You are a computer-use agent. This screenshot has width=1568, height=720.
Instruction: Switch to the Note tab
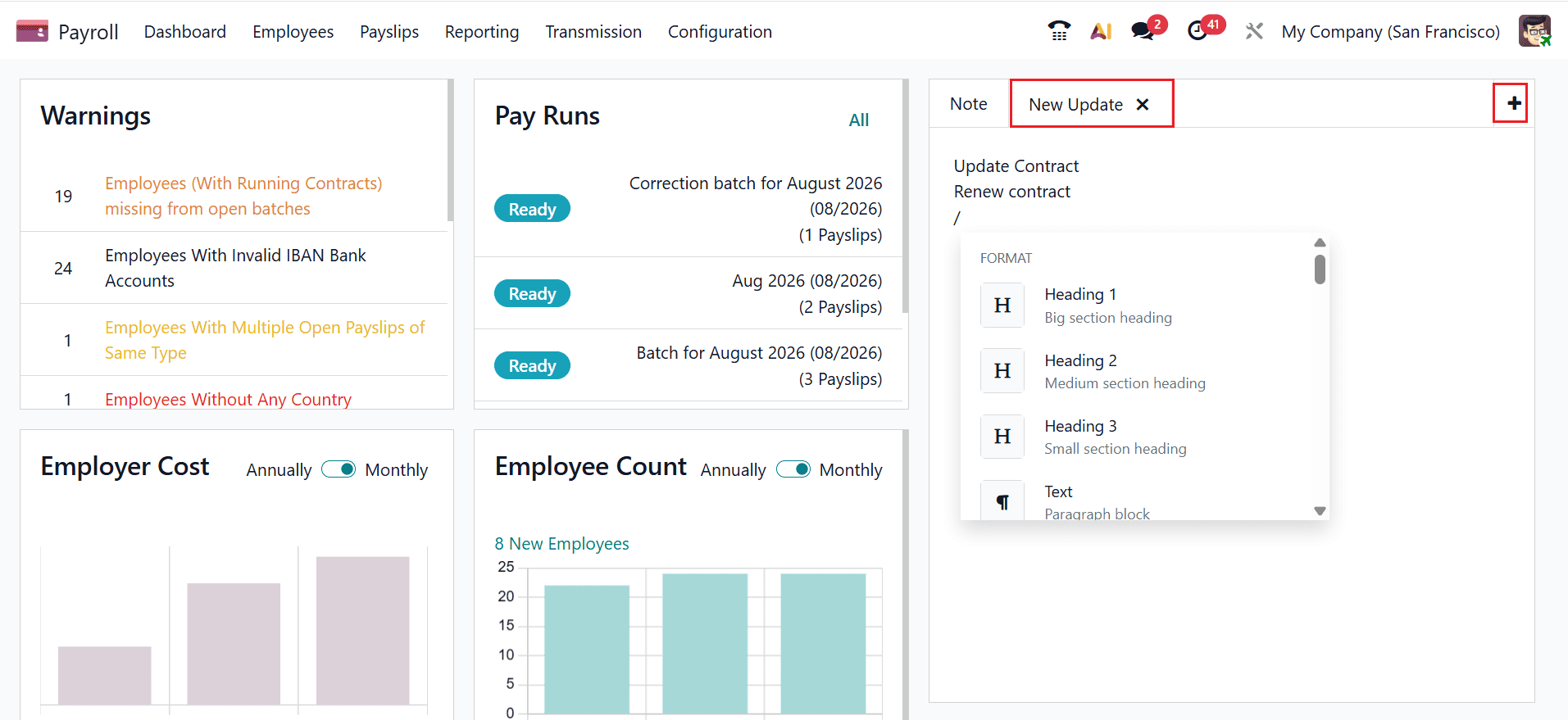coord(968,104)
